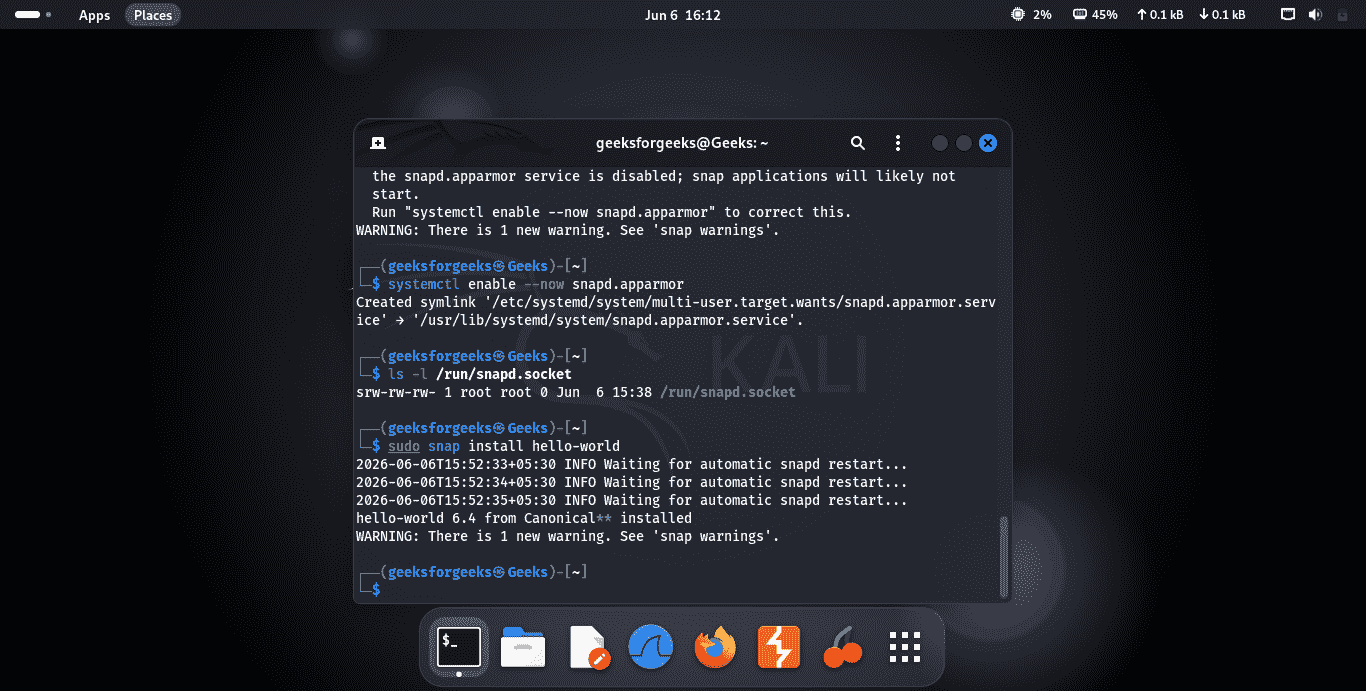
Task: Click the terminal vertical scrollbar
Action: (x=1004, y=555)
